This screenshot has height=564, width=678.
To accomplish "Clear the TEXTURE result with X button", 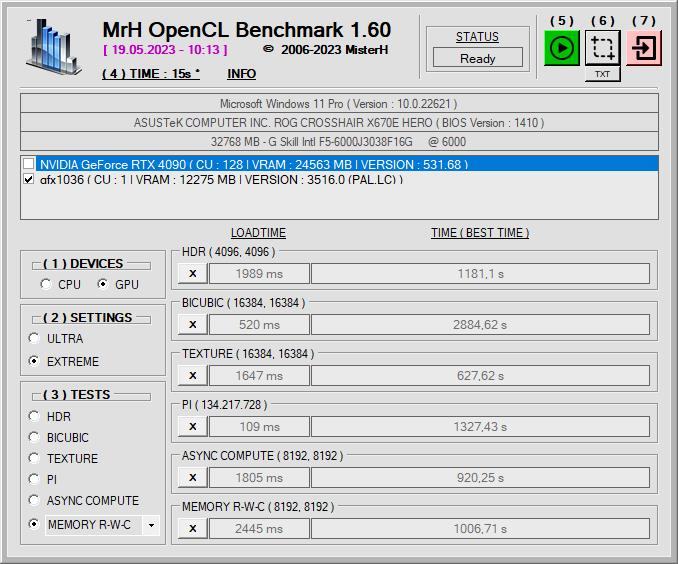I will click(193, 375).
